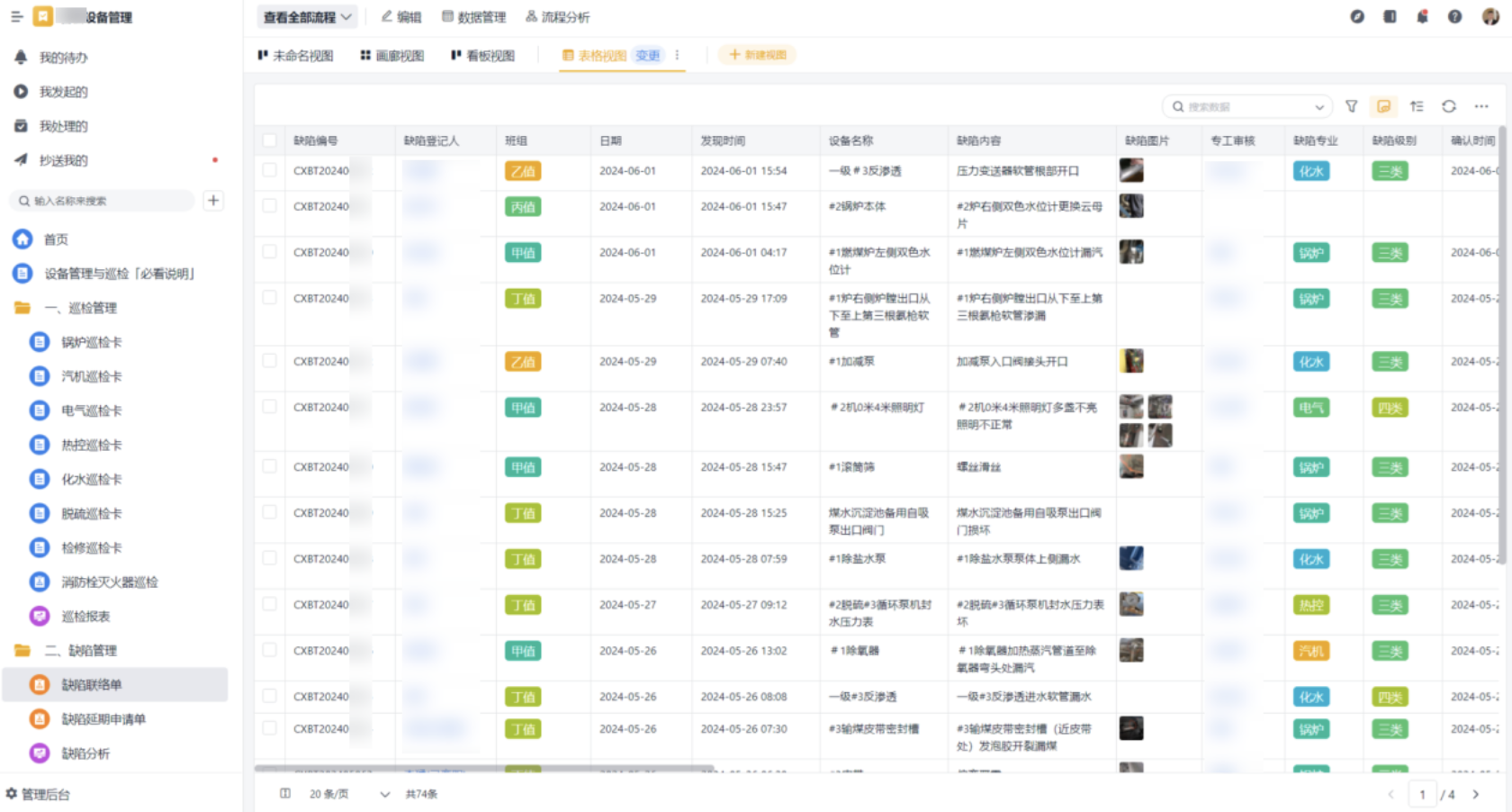The height and width of the screenshot is (812, 1512).
Task: Click the 新建视图 button
Action: click(757, 55)
